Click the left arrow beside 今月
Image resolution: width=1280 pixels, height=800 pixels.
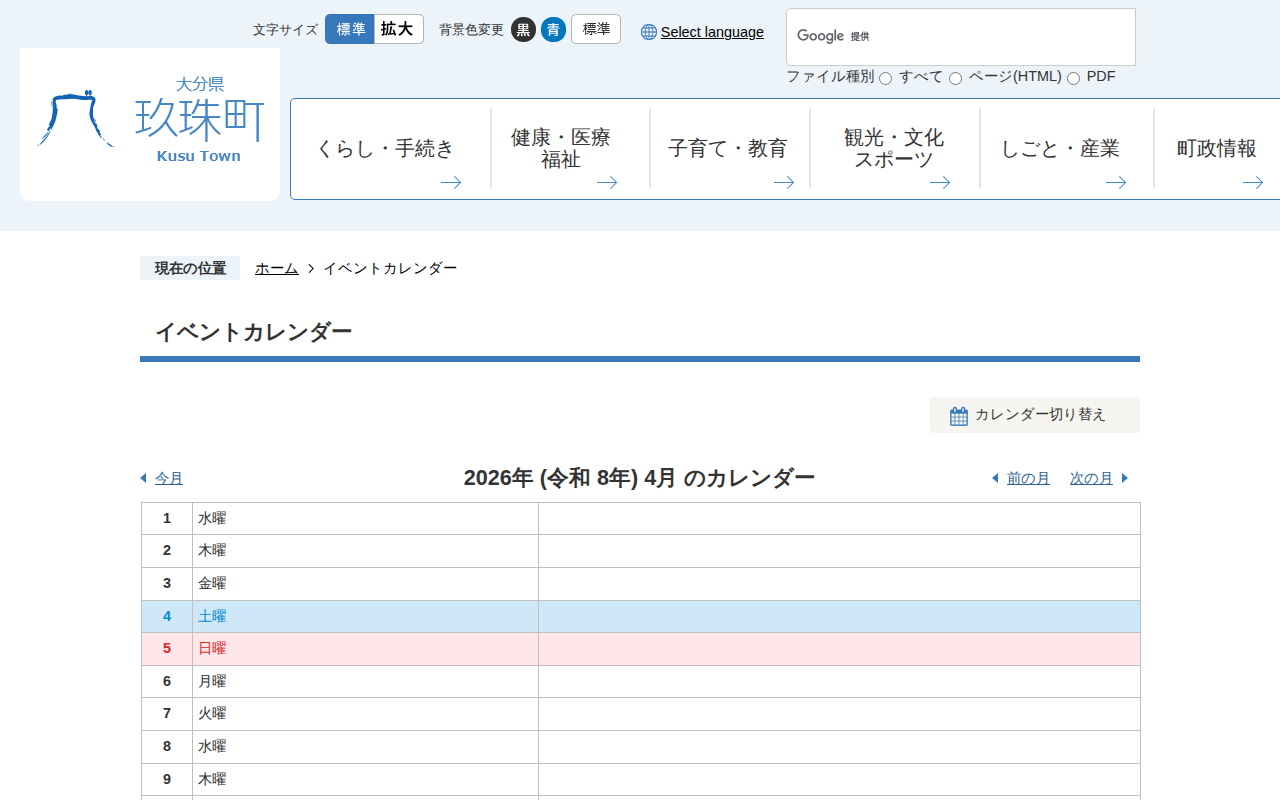pyautogui.click(x=143, y=478)
